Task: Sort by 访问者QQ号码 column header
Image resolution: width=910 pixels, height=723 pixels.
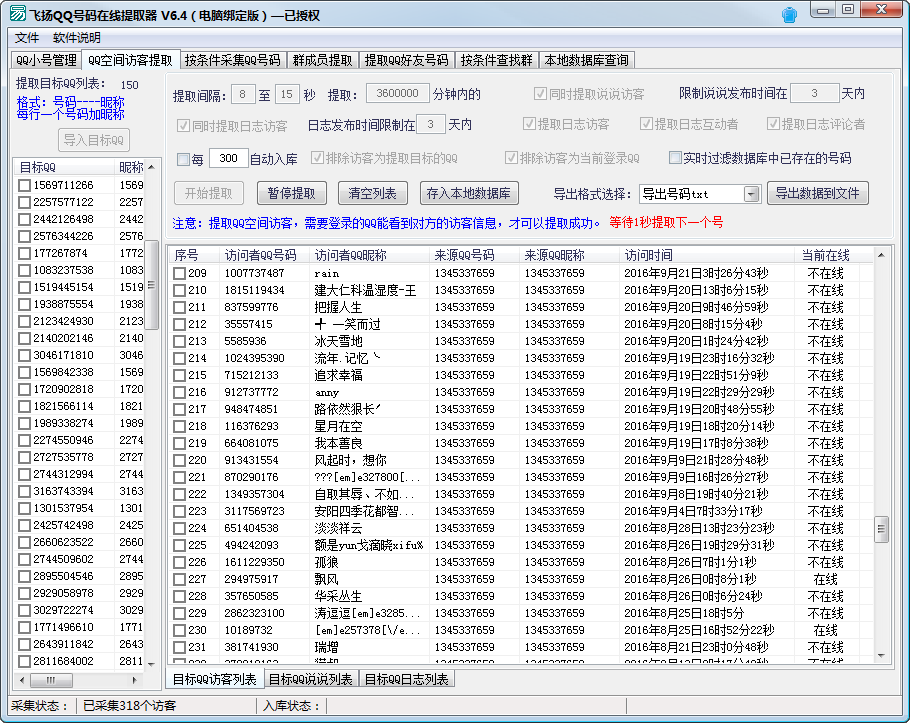Action: click(265, 255)
